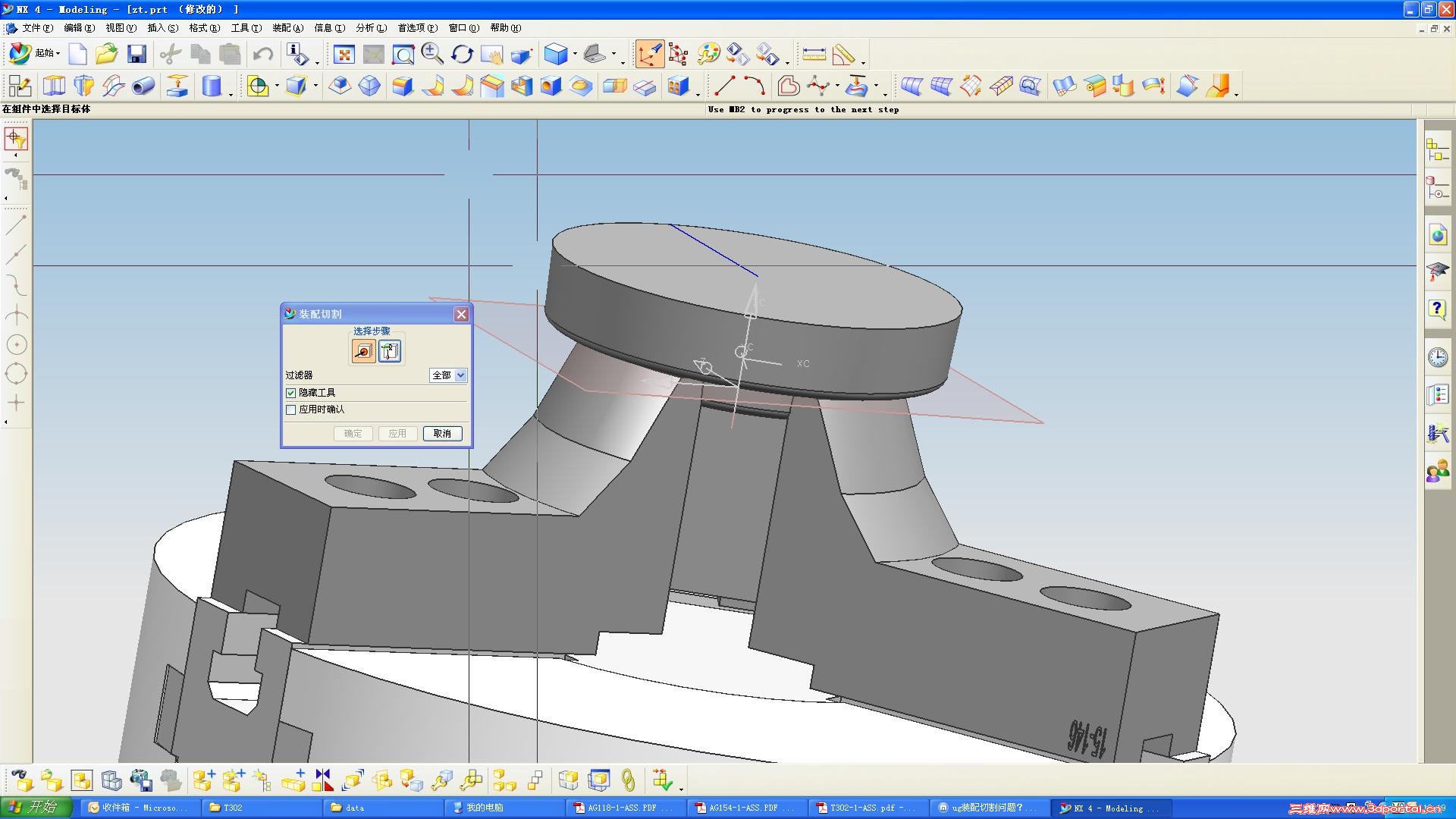Image resolution: width=1456 pixels, height=819 pixels.
Task: Expand the shaded cube display style dropdown arrow
Action: [x=575, y=54]
